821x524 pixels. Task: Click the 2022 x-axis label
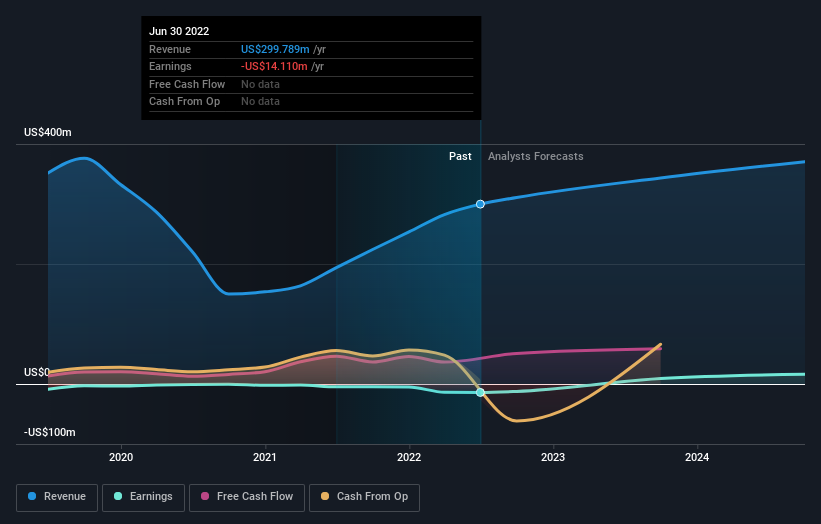tap(409, 458)
